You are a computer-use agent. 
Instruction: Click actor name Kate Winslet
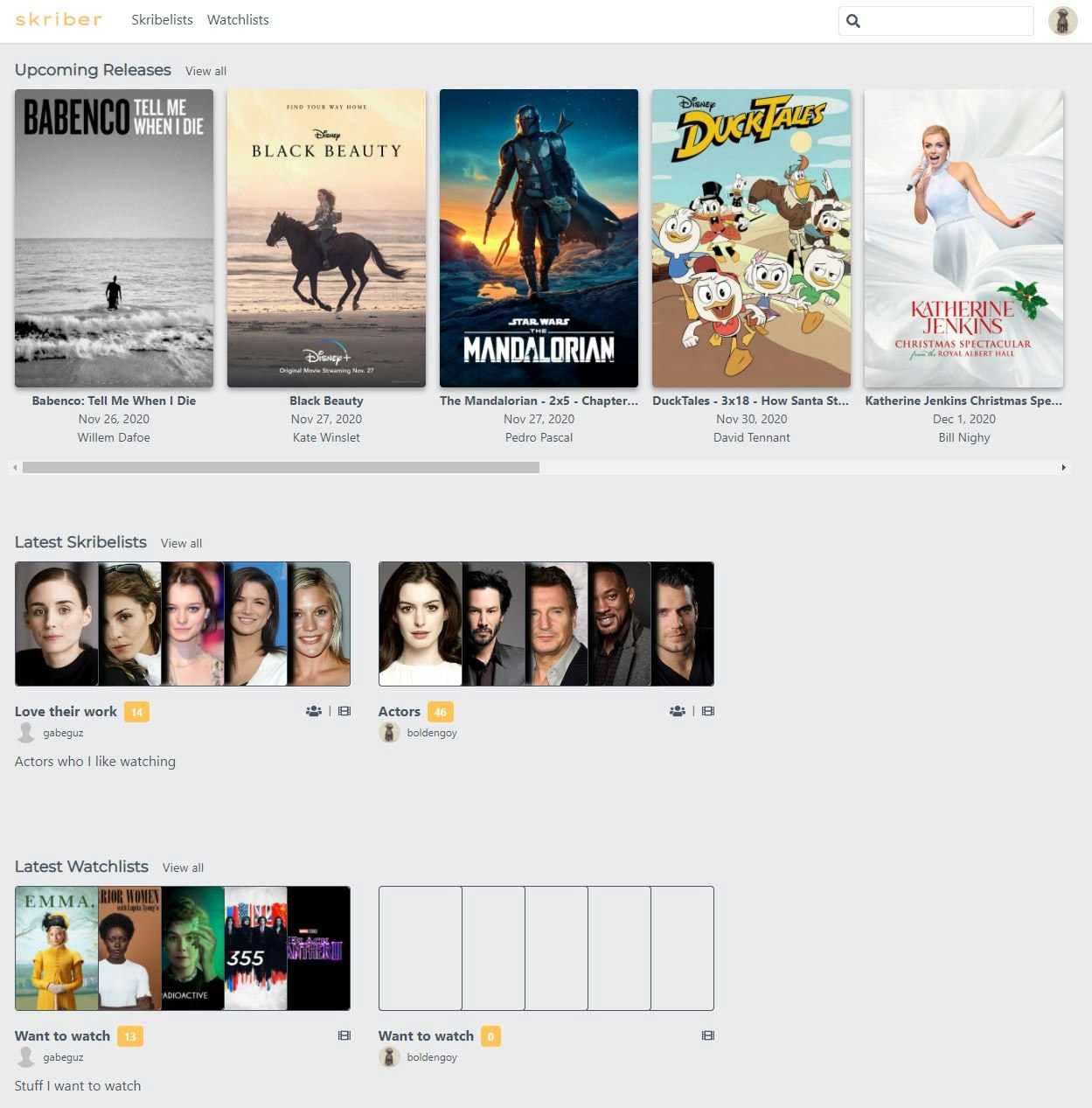(x=326, y=437)
